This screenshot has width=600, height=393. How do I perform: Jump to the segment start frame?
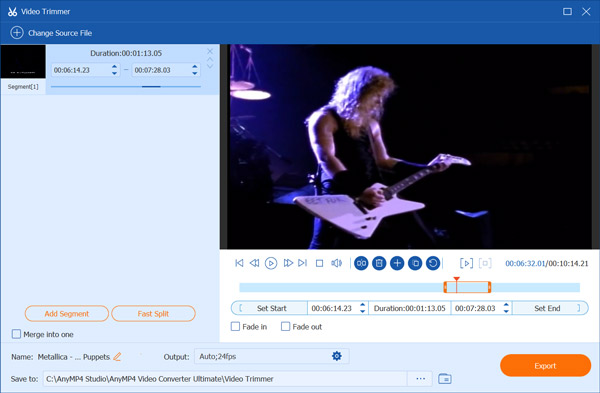click(239, 263)
